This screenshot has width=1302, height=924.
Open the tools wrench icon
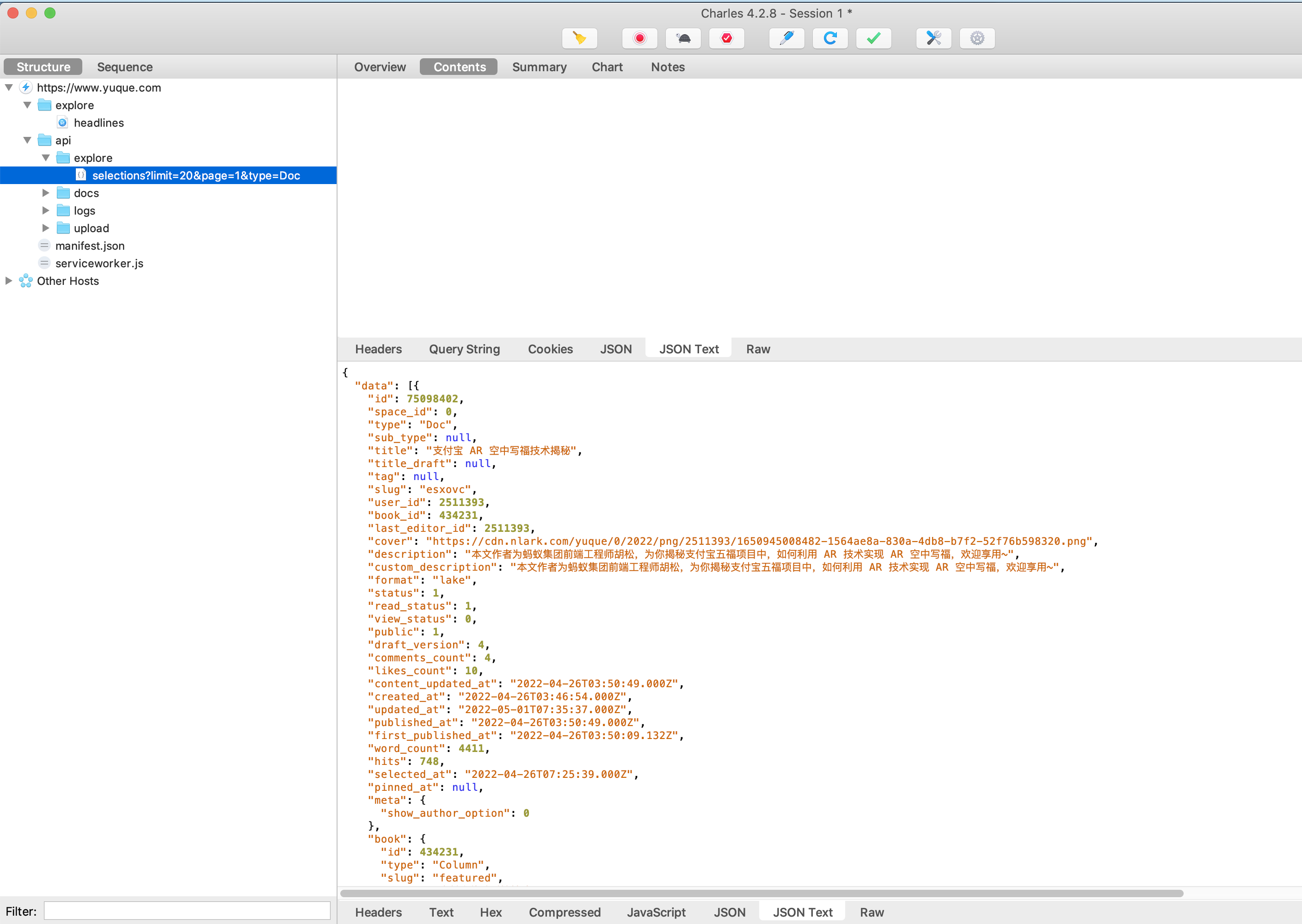(x=934, y=38)
